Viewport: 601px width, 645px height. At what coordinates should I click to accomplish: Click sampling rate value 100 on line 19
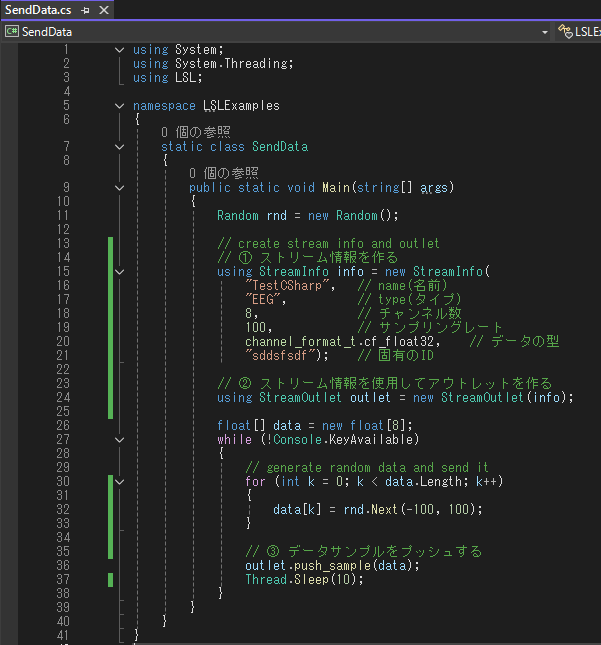(255, 327)
